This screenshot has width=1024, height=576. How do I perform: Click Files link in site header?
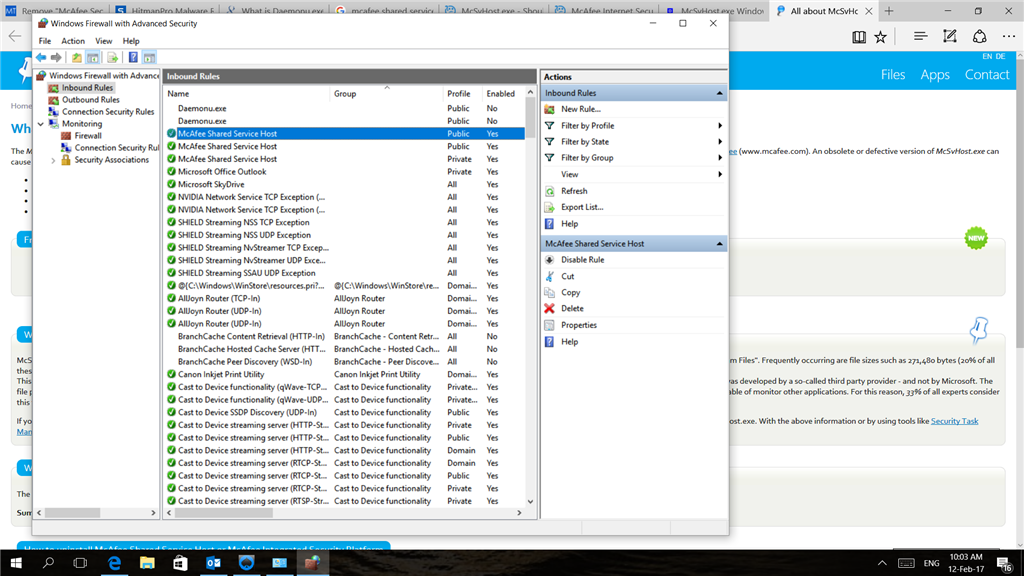[x=893, y=74]
